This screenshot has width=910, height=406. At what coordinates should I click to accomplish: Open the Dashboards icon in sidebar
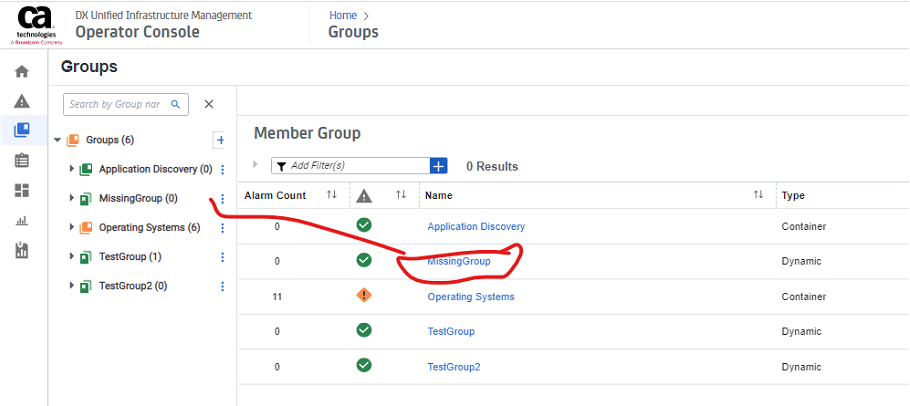22,190
